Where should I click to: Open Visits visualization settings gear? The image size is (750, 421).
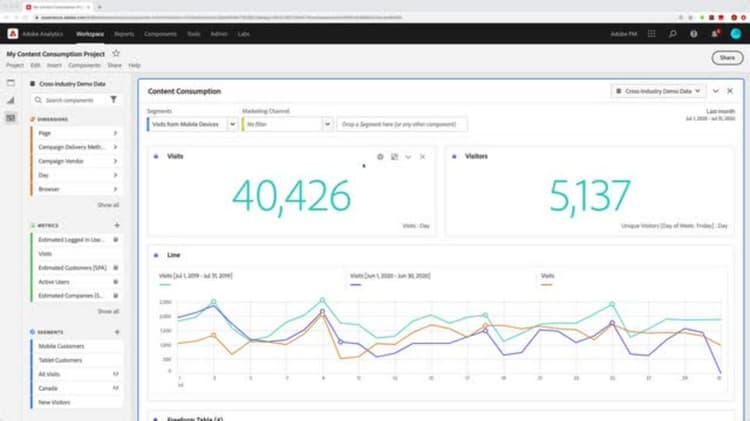380,156
